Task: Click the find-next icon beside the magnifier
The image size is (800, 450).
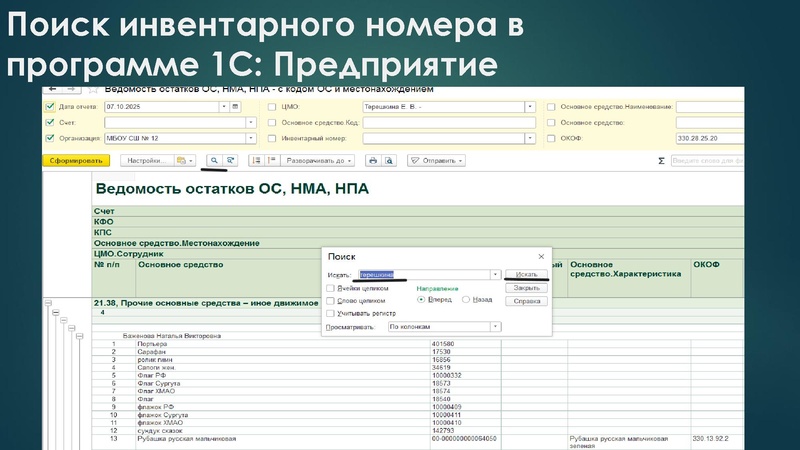Action: coord(231,160)
